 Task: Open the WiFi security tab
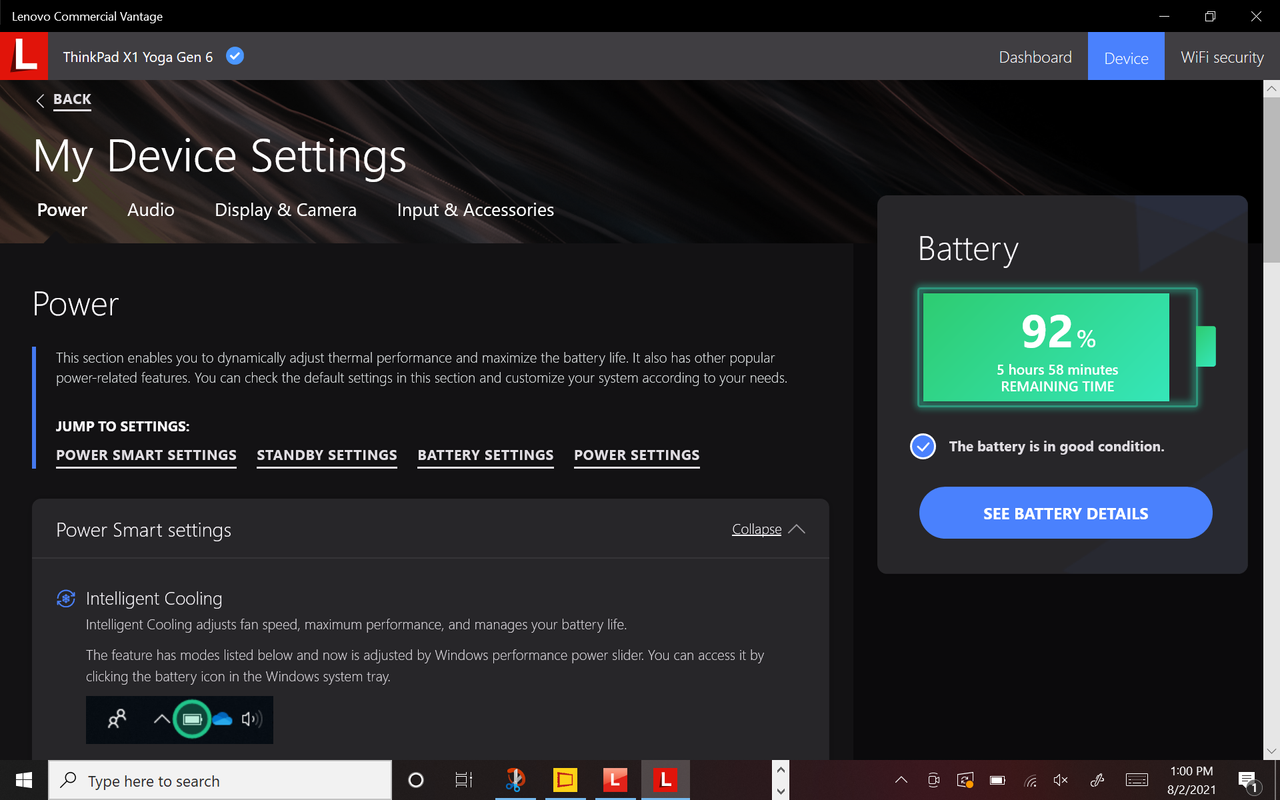tap(1222, 57)
